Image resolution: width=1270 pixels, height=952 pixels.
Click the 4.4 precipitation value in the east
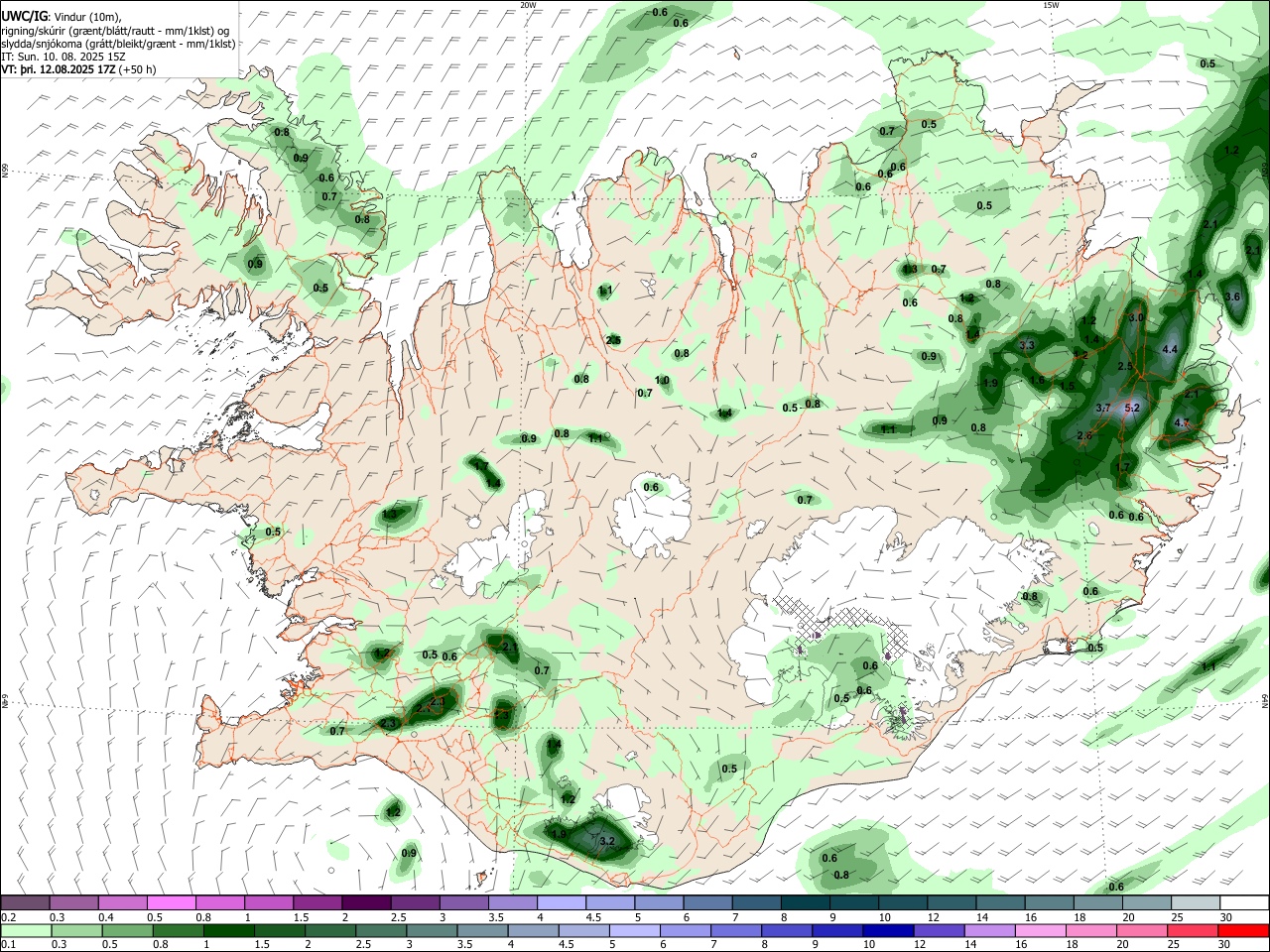tap(1170, 349)
